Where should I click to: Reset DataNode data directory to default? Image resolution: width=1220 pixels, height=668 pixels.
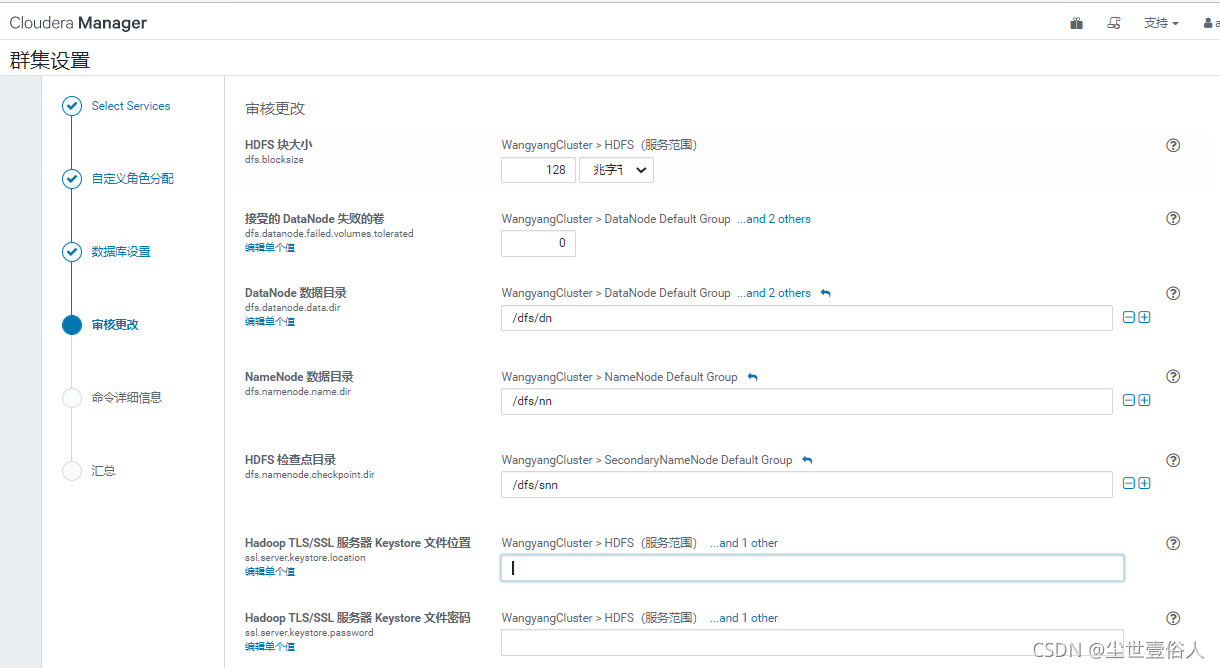pyautogui.click(x=826, y=293)
